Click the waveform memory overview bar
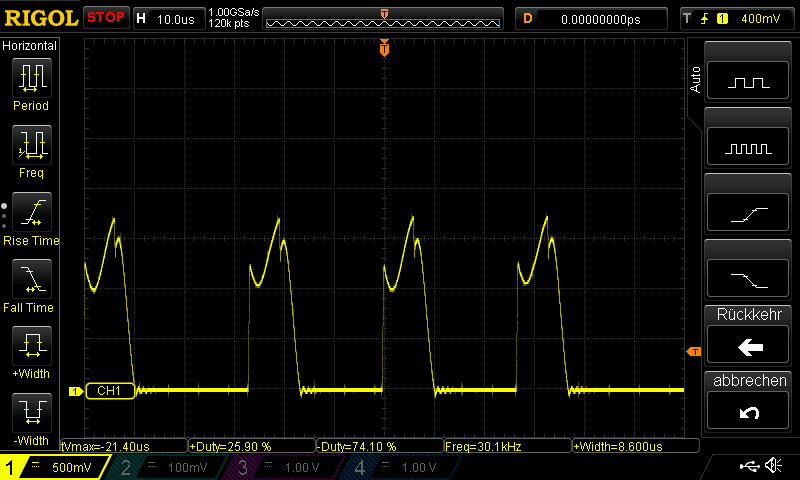Image resolution: width=800 pixels, height=480 pixels. coord(383,22)
